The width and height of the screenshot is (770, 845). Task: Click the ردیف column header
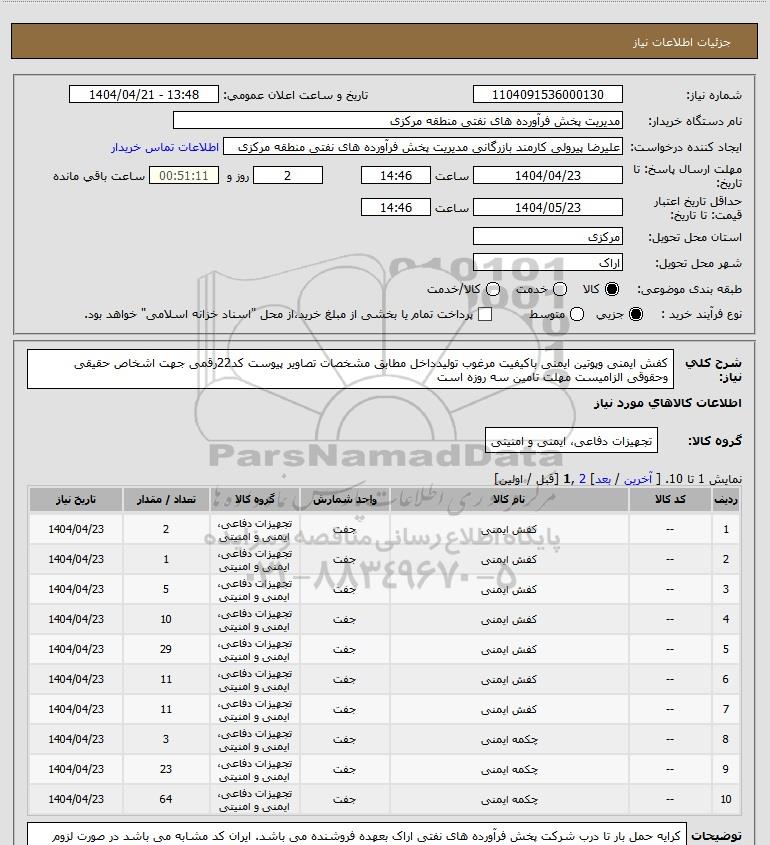(x=726, y=500)
